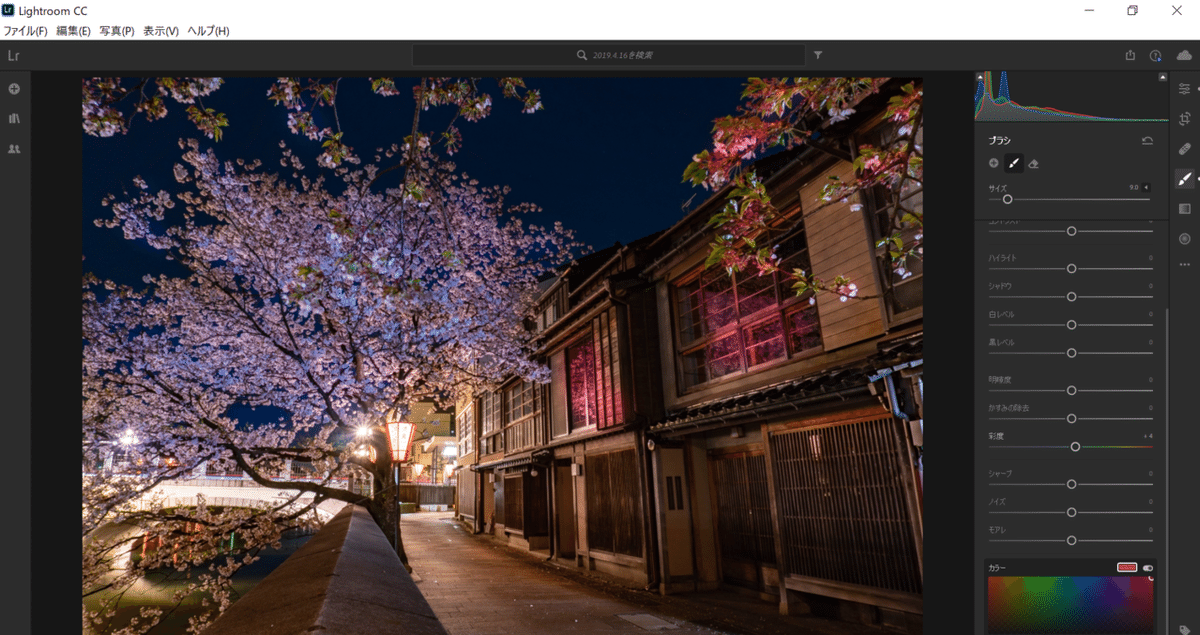This screenshot has height=635, width=1200.
Task: Adjust the 黒レベル slider handle
Action: [1071, 353]
